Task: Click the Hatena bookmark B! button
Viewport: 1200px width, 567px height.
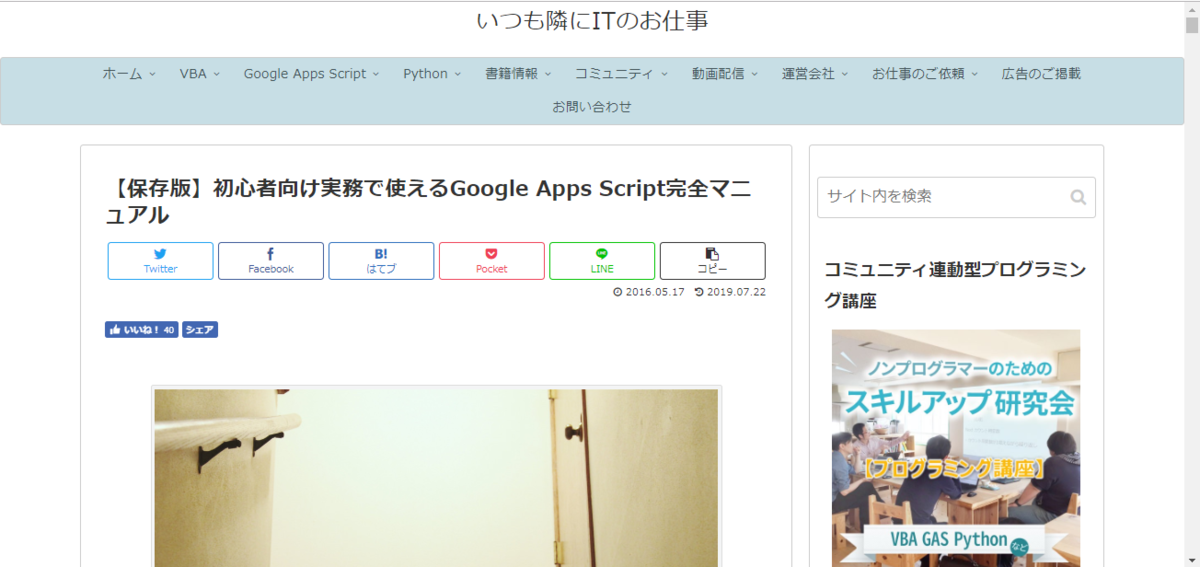Action: (x=381, y=261)
